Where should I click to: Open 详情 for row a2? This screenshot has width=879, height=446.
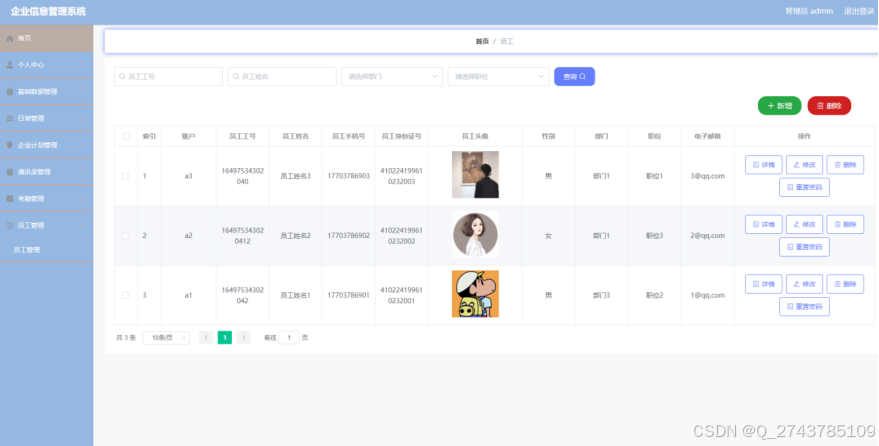click(x=764, y=225)
